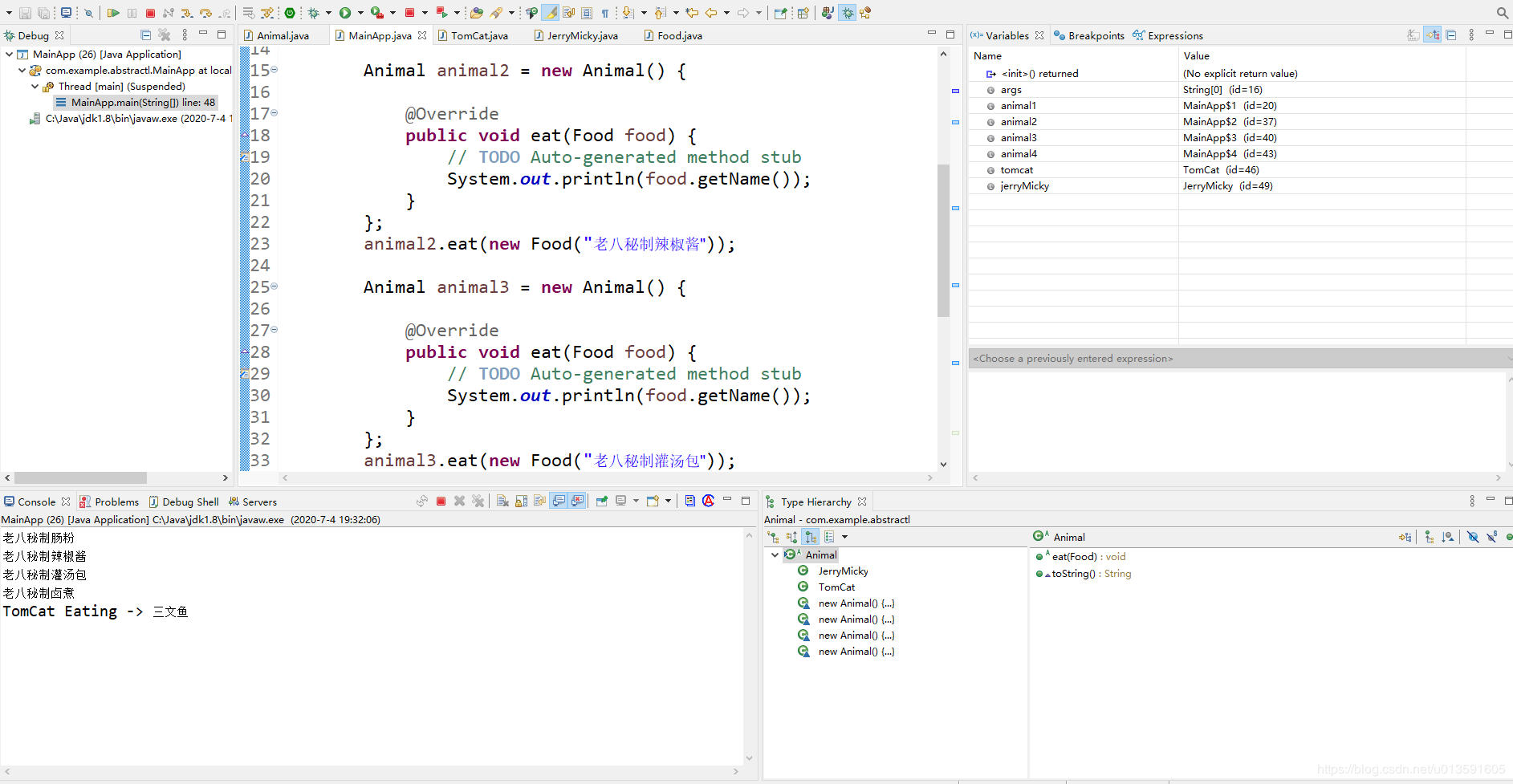Toggle Show Whitespace Characters
Screen dimensions: 1513x784
coord(606,13)
